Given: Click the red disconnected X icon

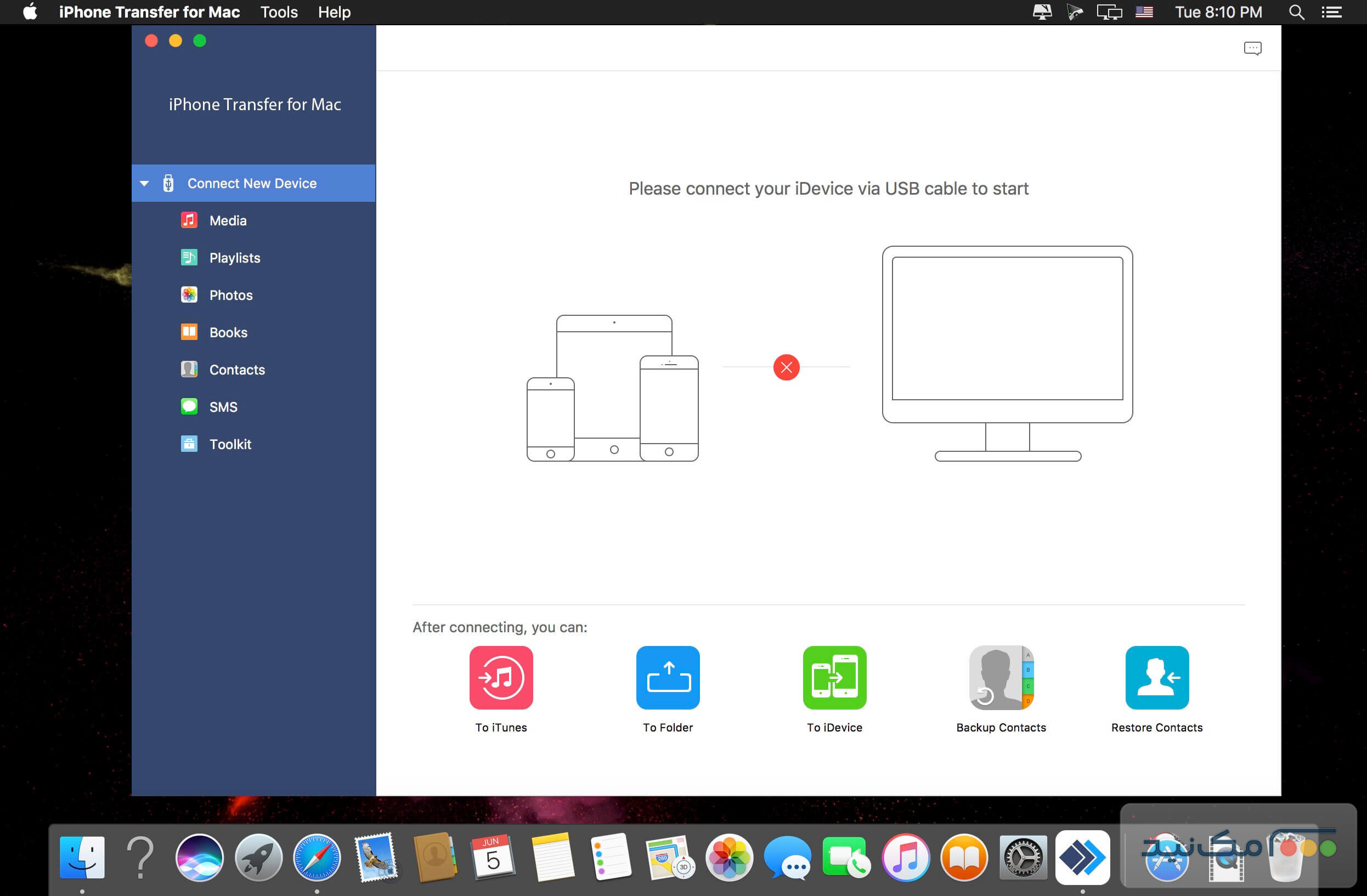Looking at the screenshot, I should (x=786, y=367).
